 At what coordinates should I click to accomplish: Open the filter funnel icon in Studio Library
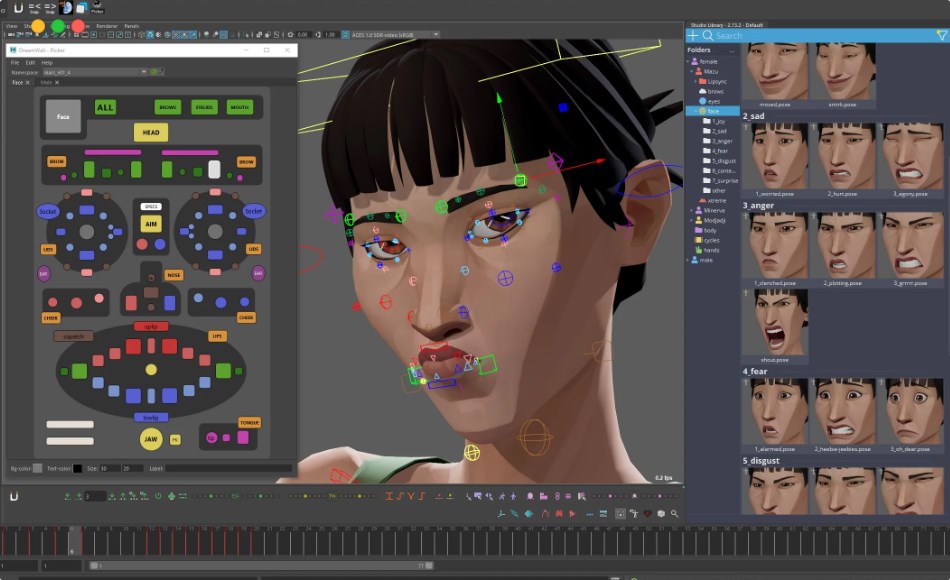pos(940,35)
